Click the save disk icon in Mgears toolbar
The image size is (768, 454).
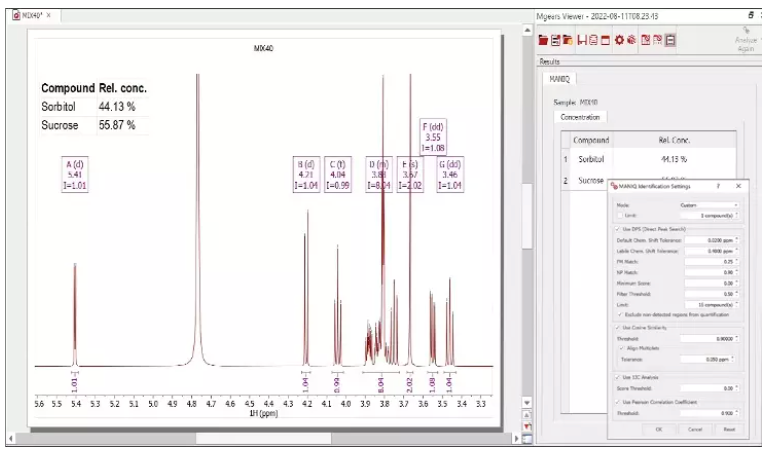click(x=581, y=40)
